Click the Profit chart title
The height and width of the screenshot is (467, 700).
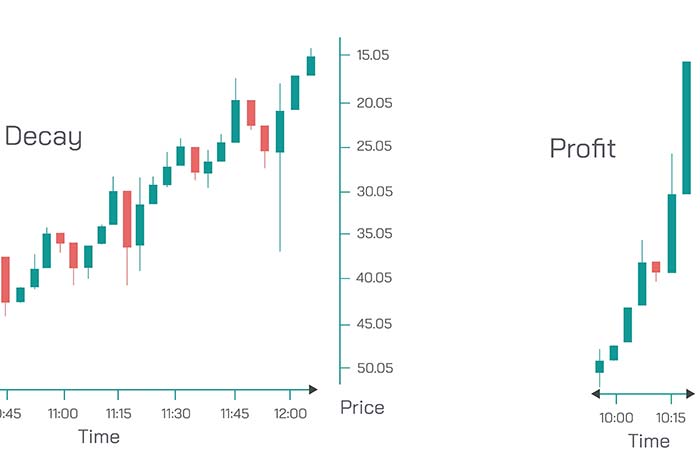[582, 149]
